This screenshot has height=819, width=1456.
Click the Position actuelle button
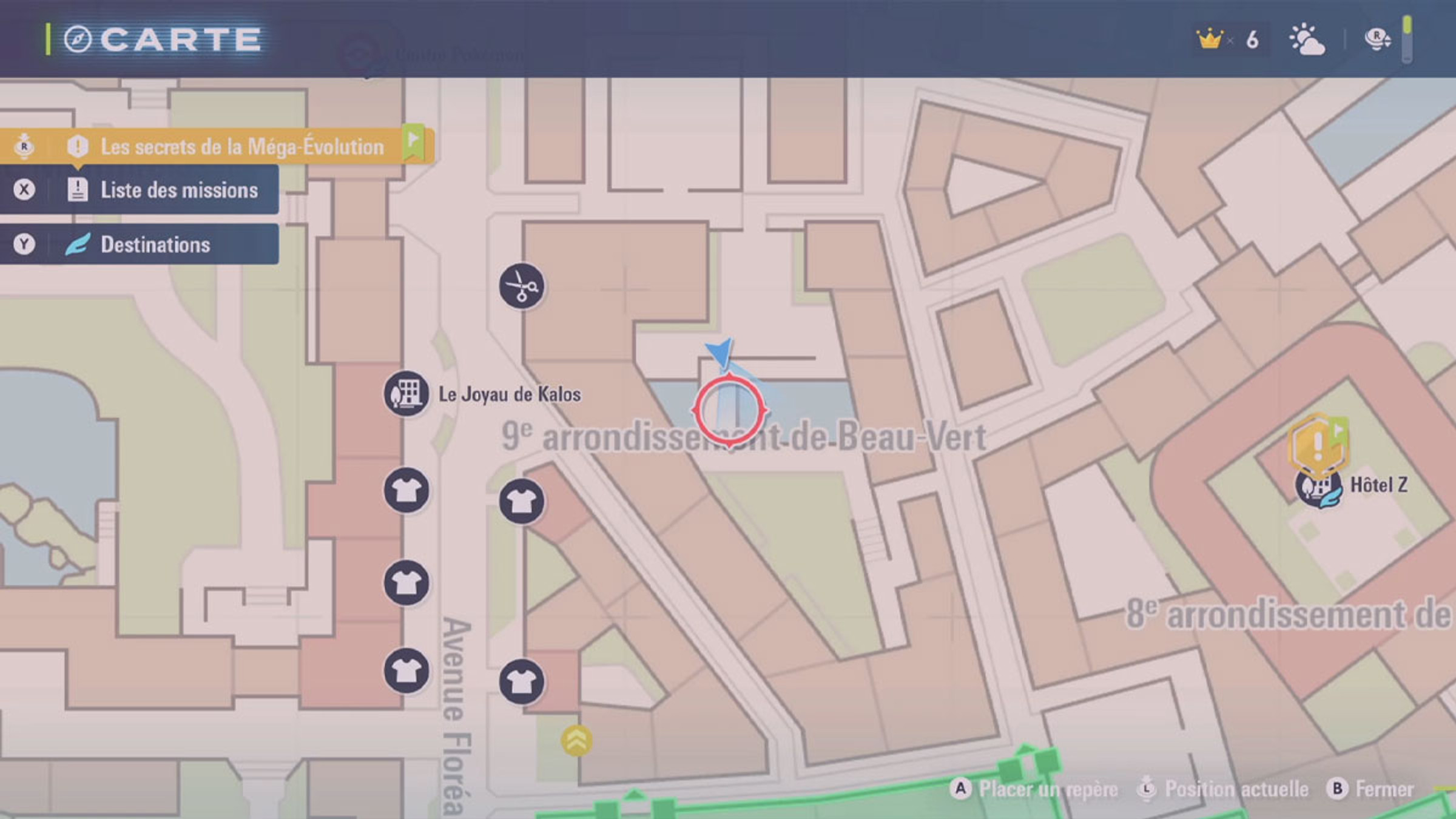point(1223,789)
